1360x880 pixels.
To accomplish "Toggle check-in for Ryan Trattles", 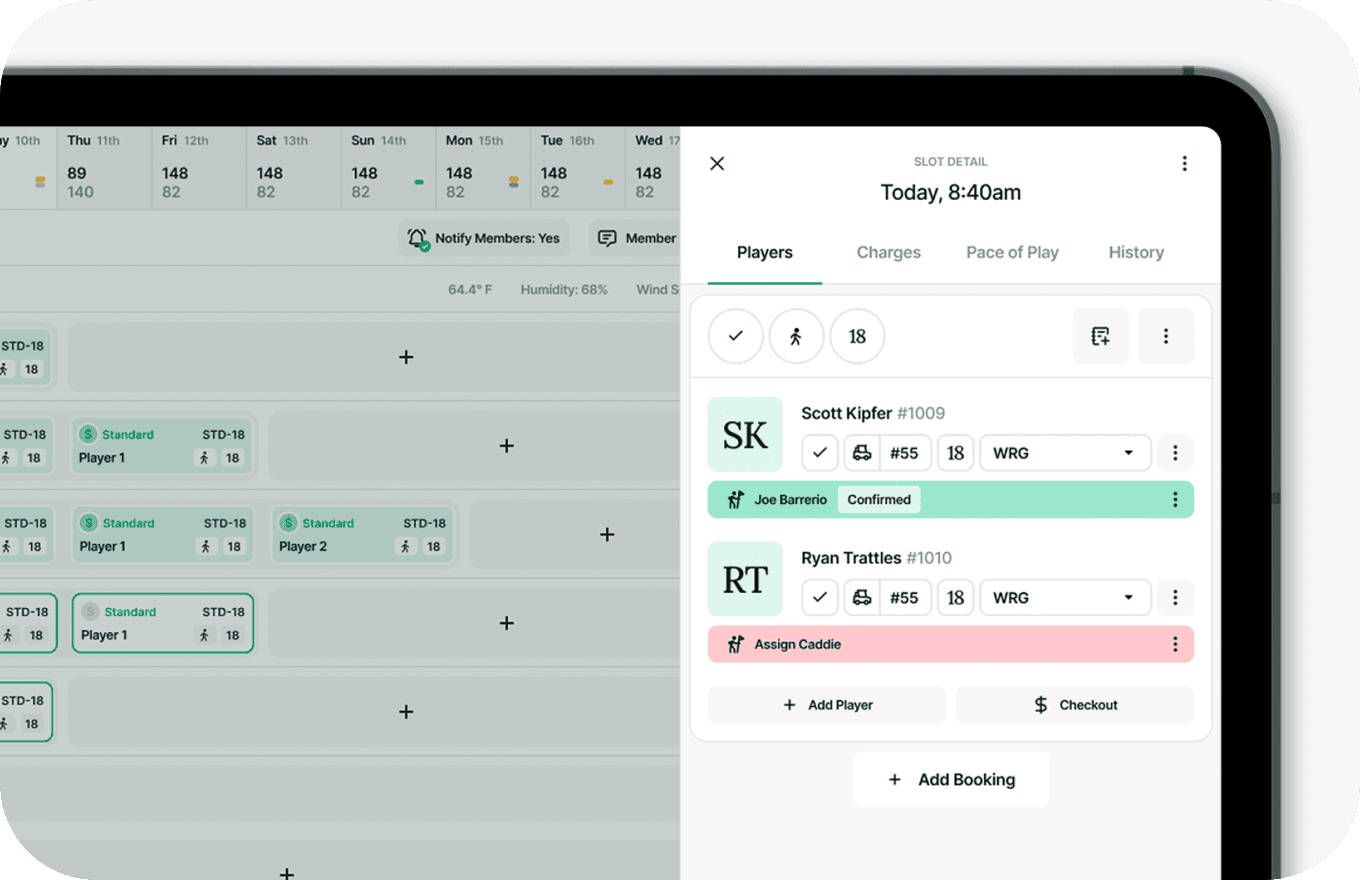I will pos(819,597).
